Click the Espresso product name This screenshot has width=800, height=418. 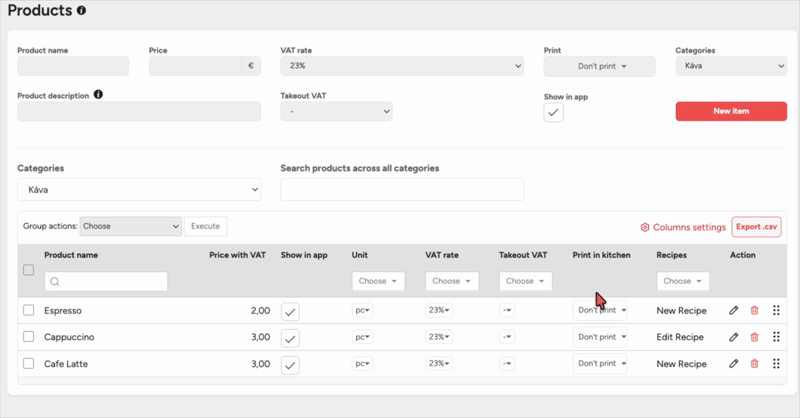click(63, 310)
